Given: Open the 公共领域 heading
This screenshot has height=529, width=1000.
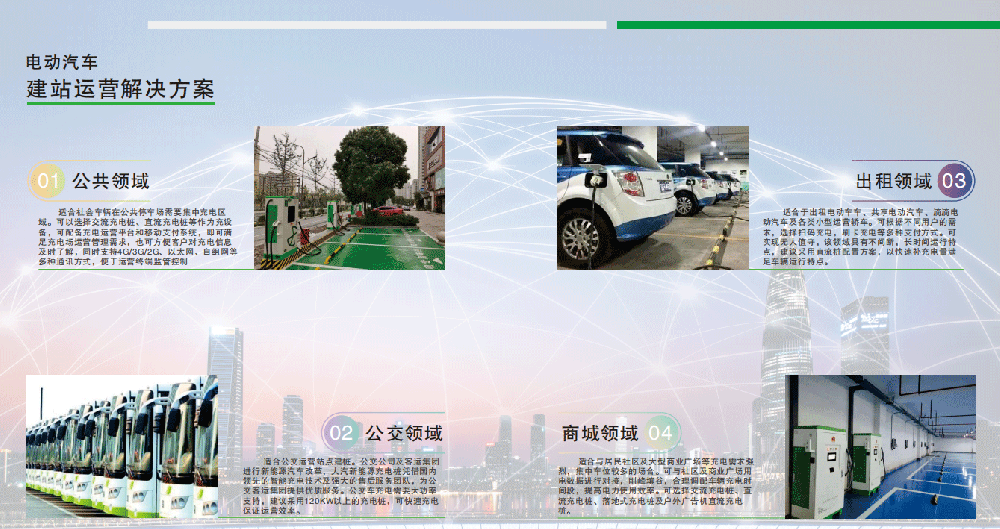Looking at the screenshot, I should click(x=110, y=182).
